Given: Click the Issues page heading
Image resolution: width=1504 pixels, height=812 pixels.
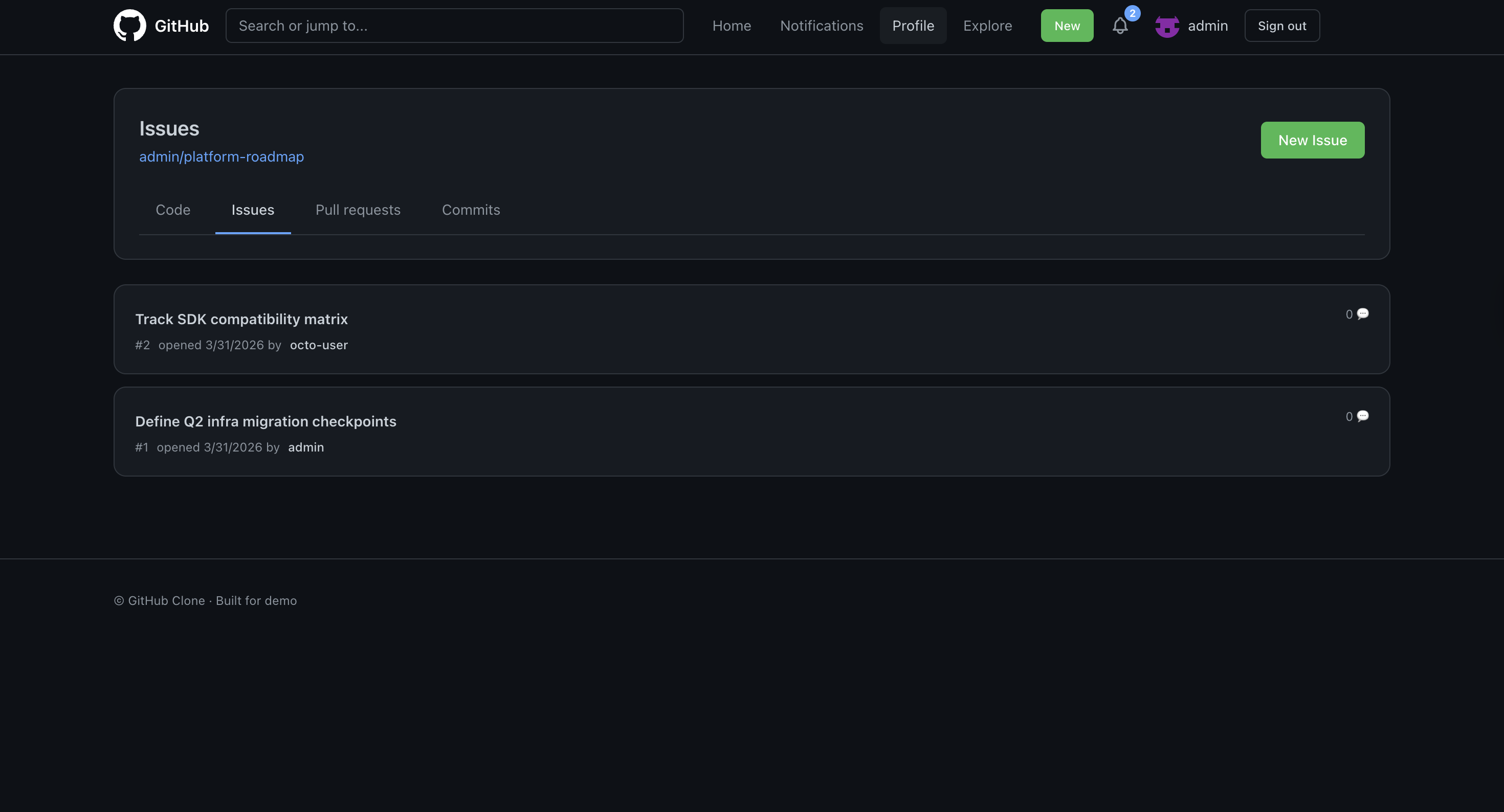Looking at the screenshot, I should click(169, 128).
